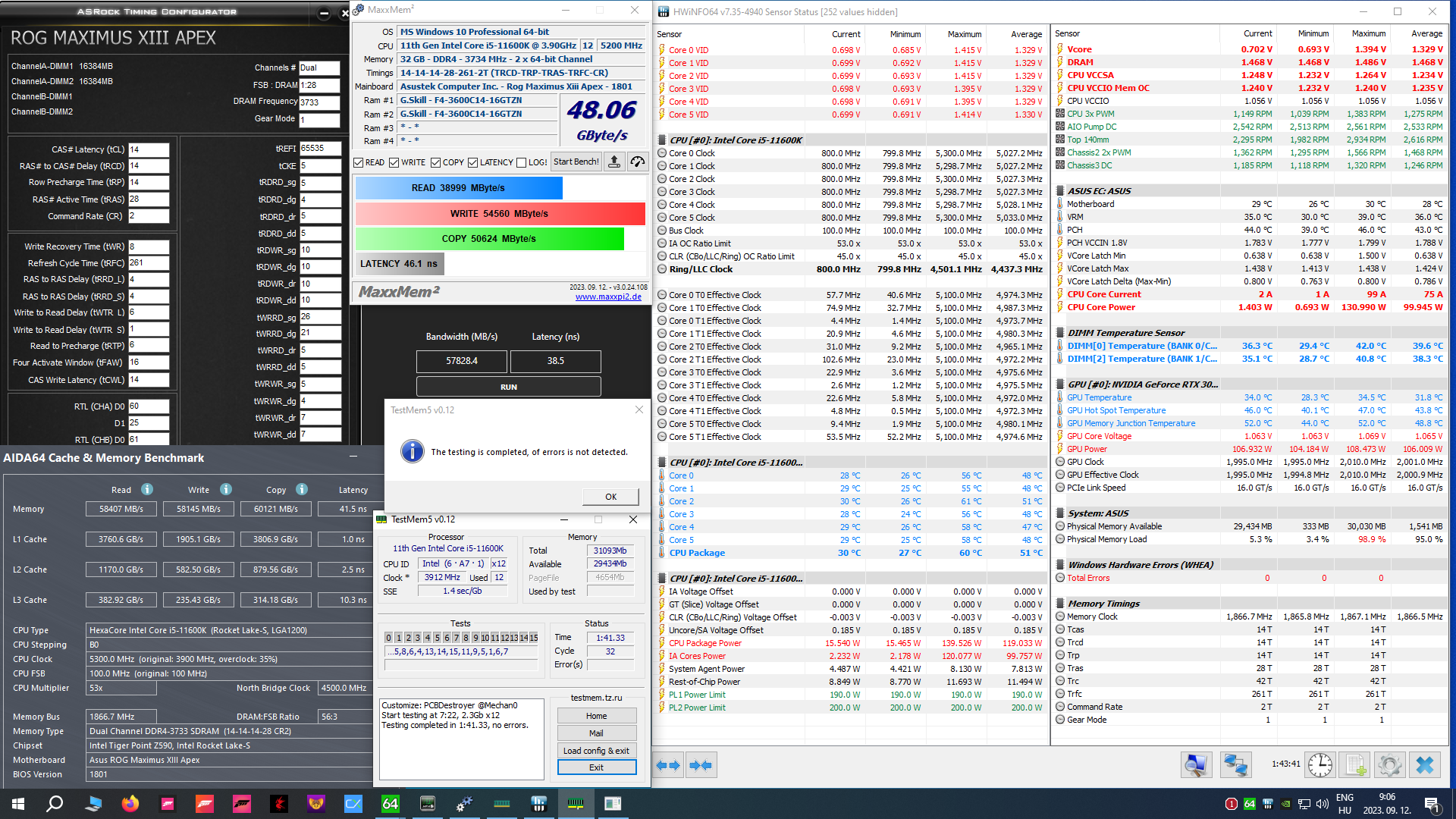Collapse ASUS EC: ASUS sensor group
This screenshot has height=819, width=1456.
(x=1060, y=191)
